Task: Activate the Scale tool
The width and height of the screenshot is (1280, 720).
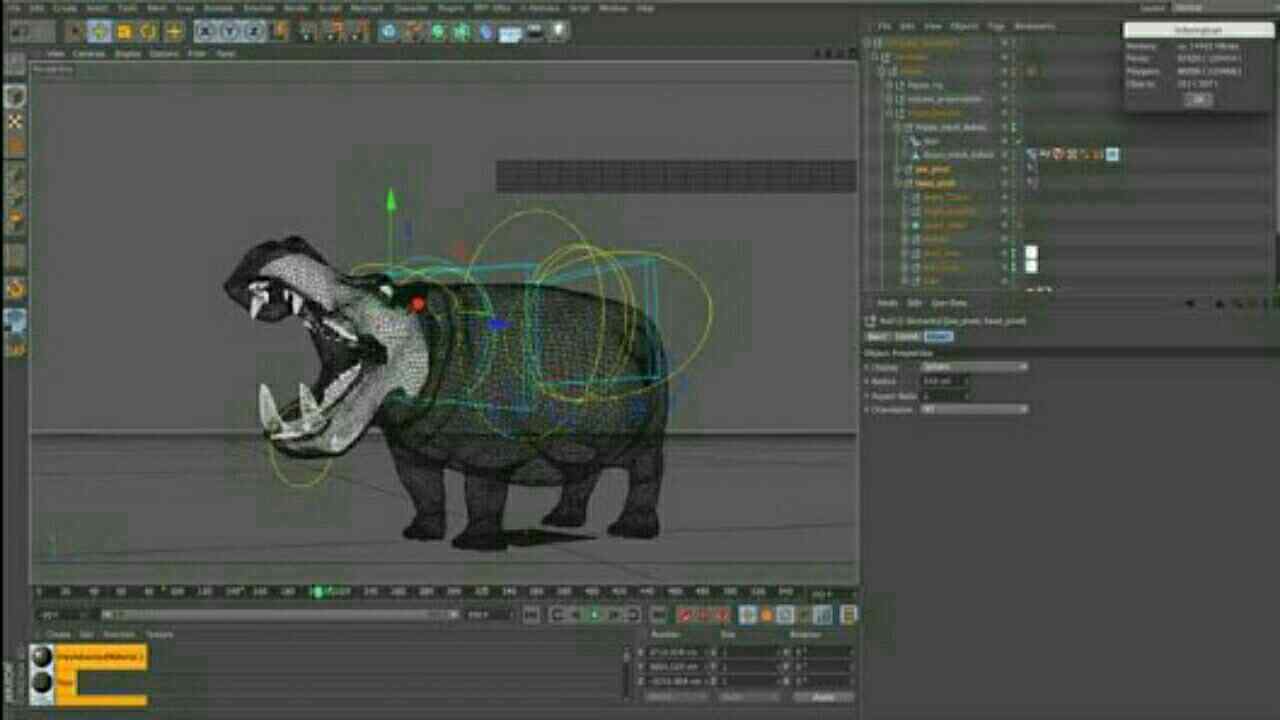Action: (124, 31)
